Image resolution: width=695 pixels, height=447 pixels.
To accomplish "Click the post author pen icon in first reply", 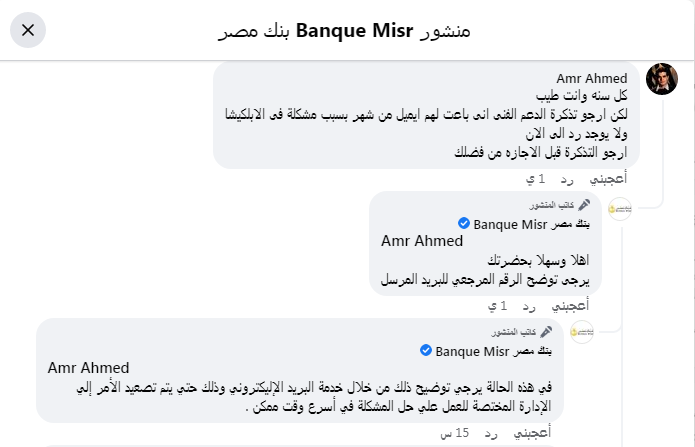I will [x=584, y=205].
